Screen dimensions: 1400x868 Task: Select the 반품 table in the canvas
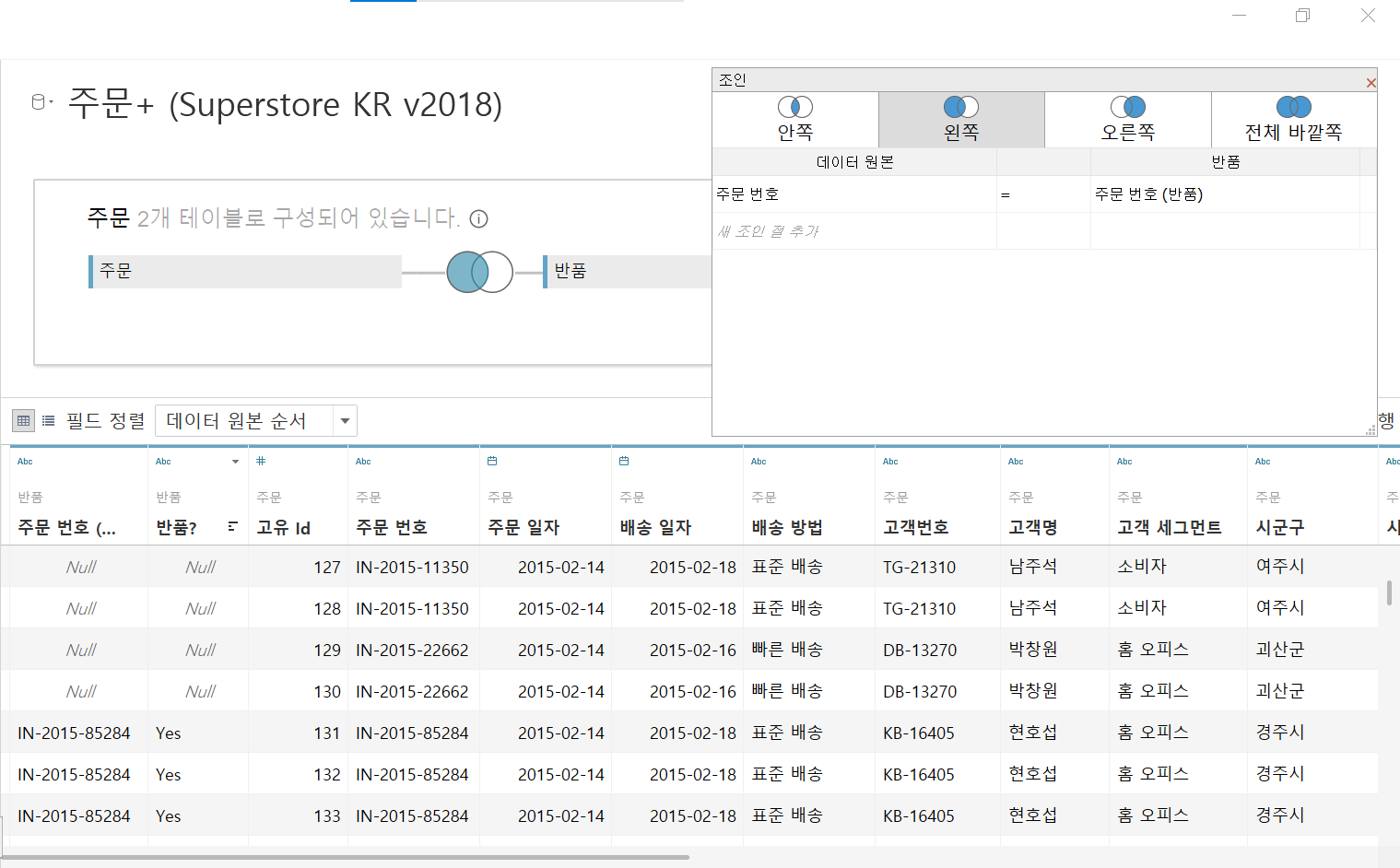[x=628, y=272]
